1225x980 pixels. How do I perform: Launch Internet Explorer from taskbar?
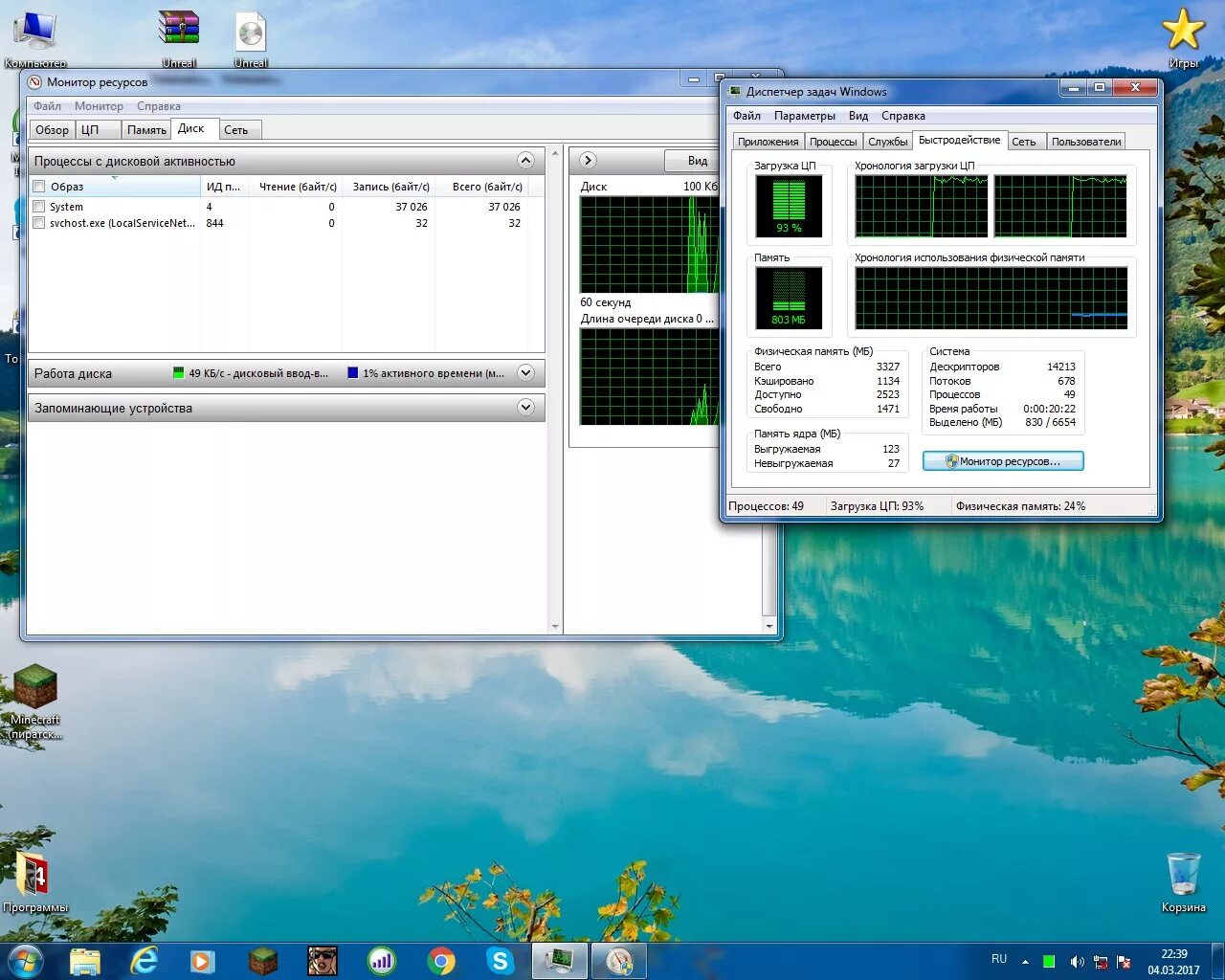pyautogui.click(x=144, y=961)
